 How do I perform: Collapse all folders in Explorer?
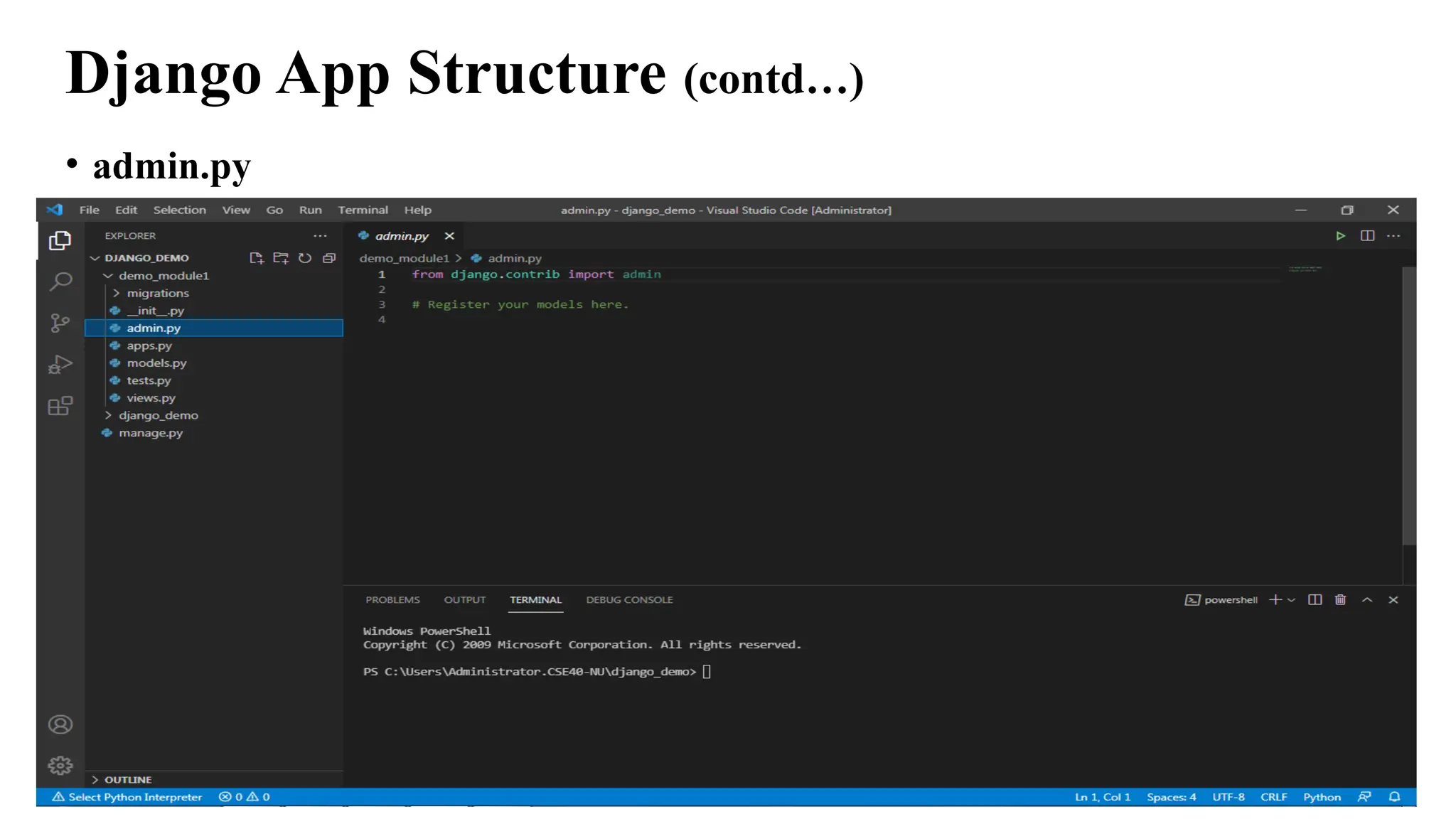click(x=329, y=258)
